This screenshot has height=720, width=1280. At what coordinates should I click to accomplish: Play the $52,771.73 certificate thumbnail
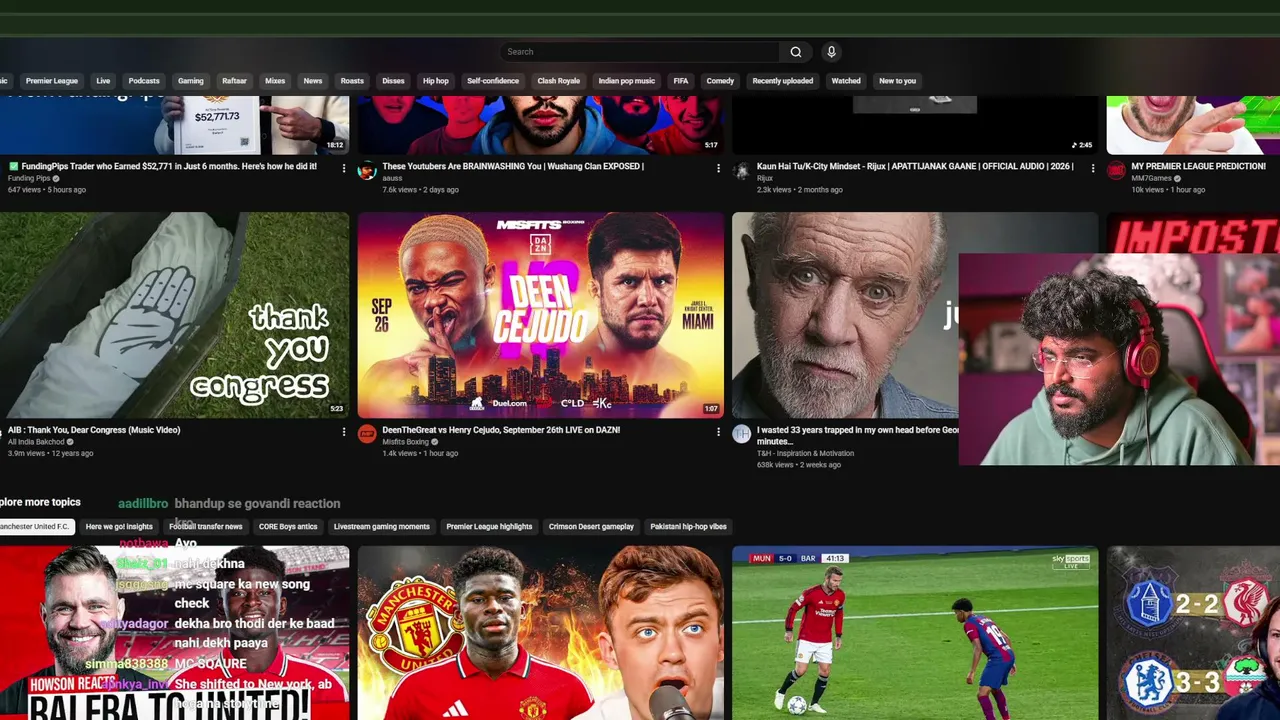coord(174,125)
